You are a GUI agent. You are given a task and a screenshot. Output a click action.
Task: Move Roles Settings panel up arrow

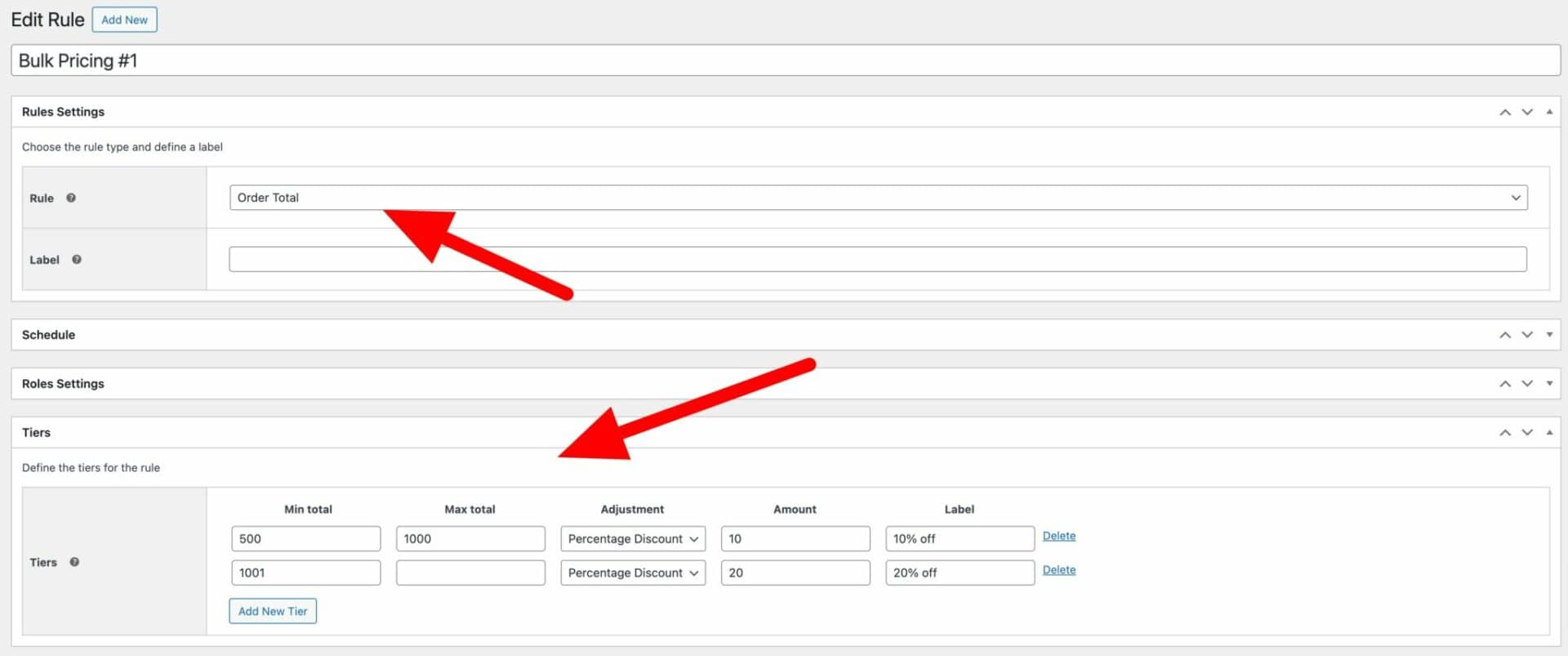click(x=1505, y=384)
